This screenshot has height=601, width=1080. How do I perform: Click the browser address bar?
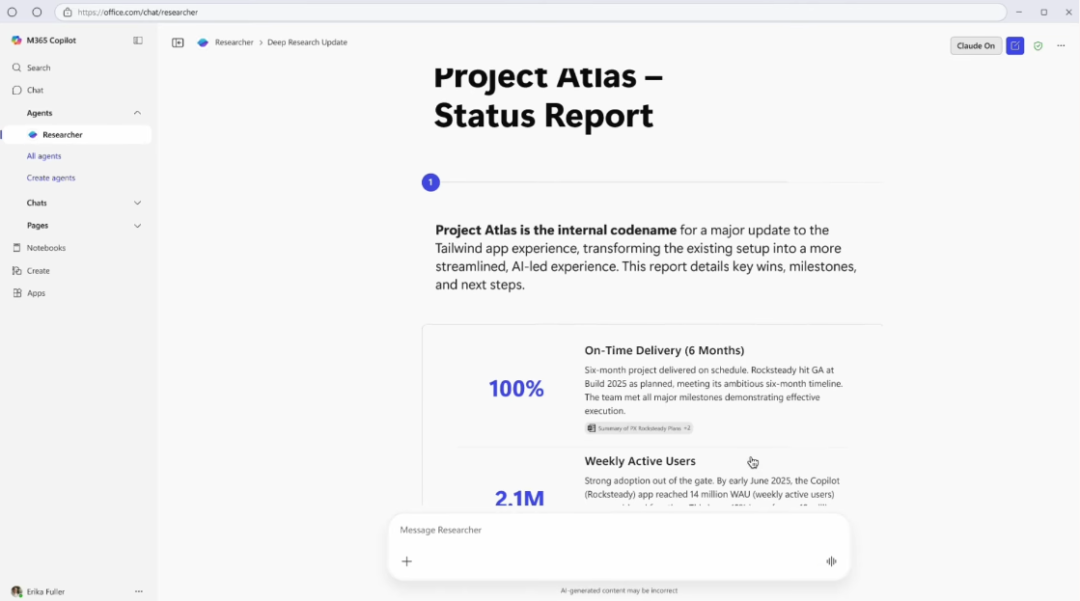[x=530, y=12]
